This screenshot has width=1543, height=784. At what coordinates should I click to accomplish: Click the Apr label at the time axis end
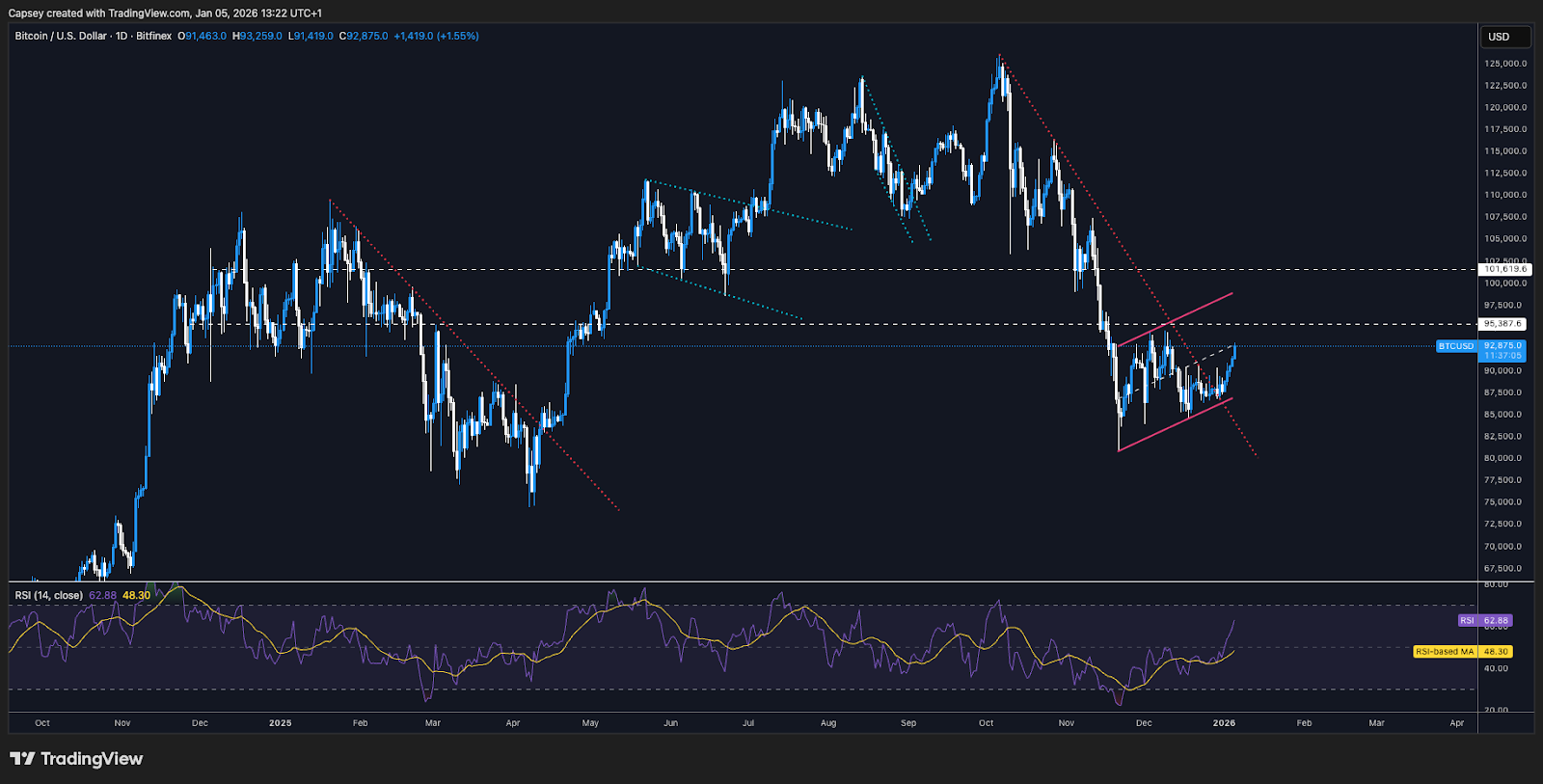(1456, 722)
